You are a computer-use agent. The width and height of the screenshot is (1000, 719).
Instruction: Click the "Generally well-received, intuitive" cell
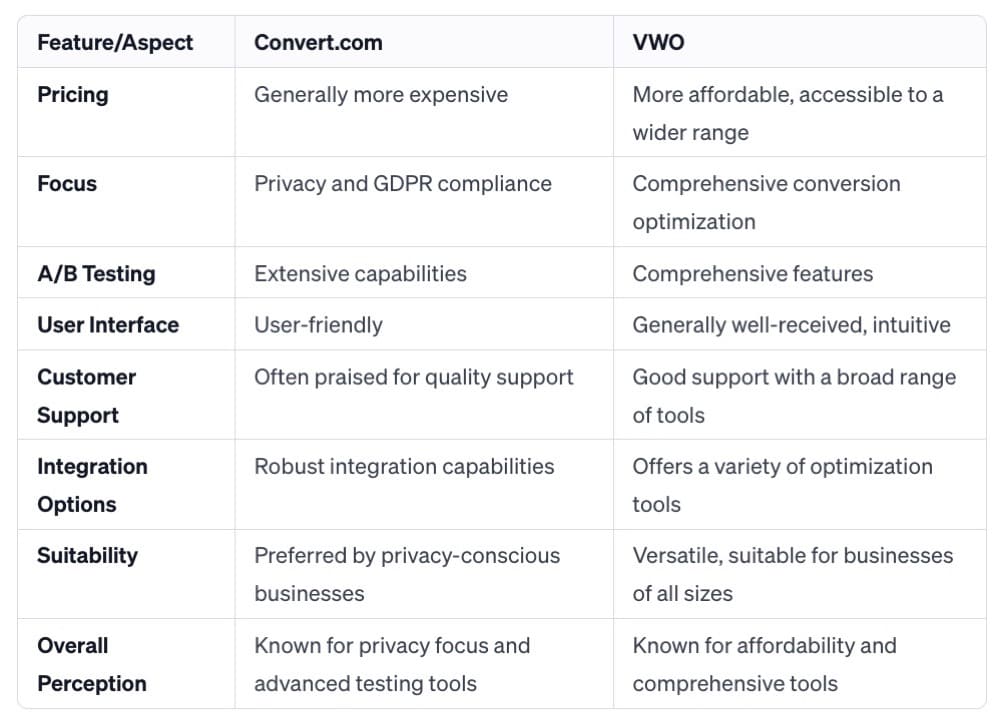click(x=791, y=325)
